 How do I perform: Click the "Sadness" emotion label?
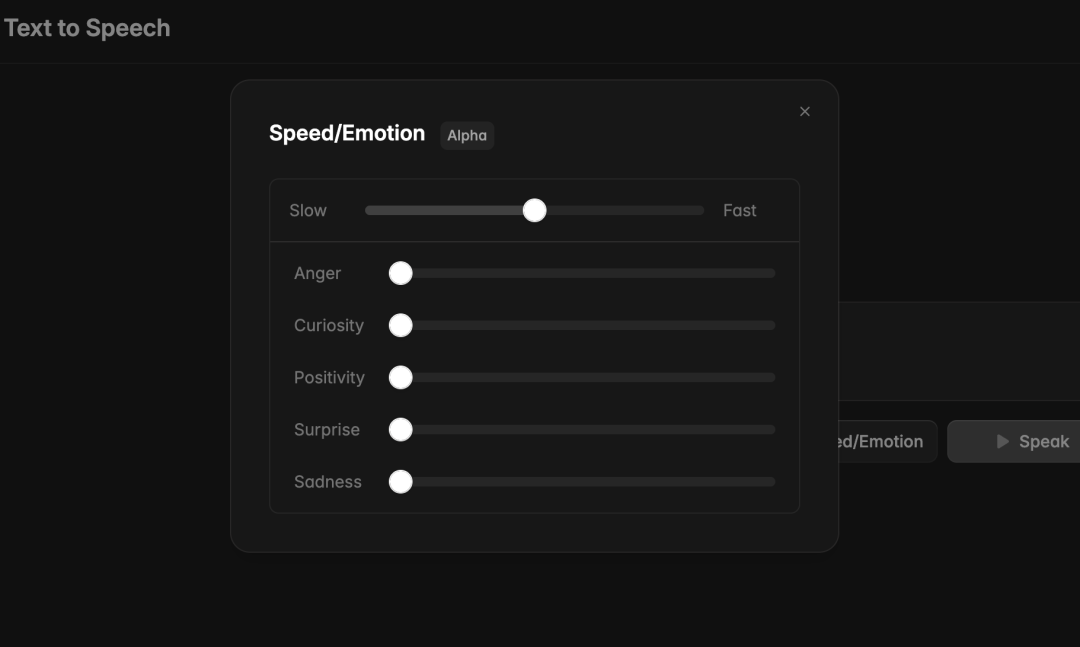pyautogui.click(x=328, y=482)
